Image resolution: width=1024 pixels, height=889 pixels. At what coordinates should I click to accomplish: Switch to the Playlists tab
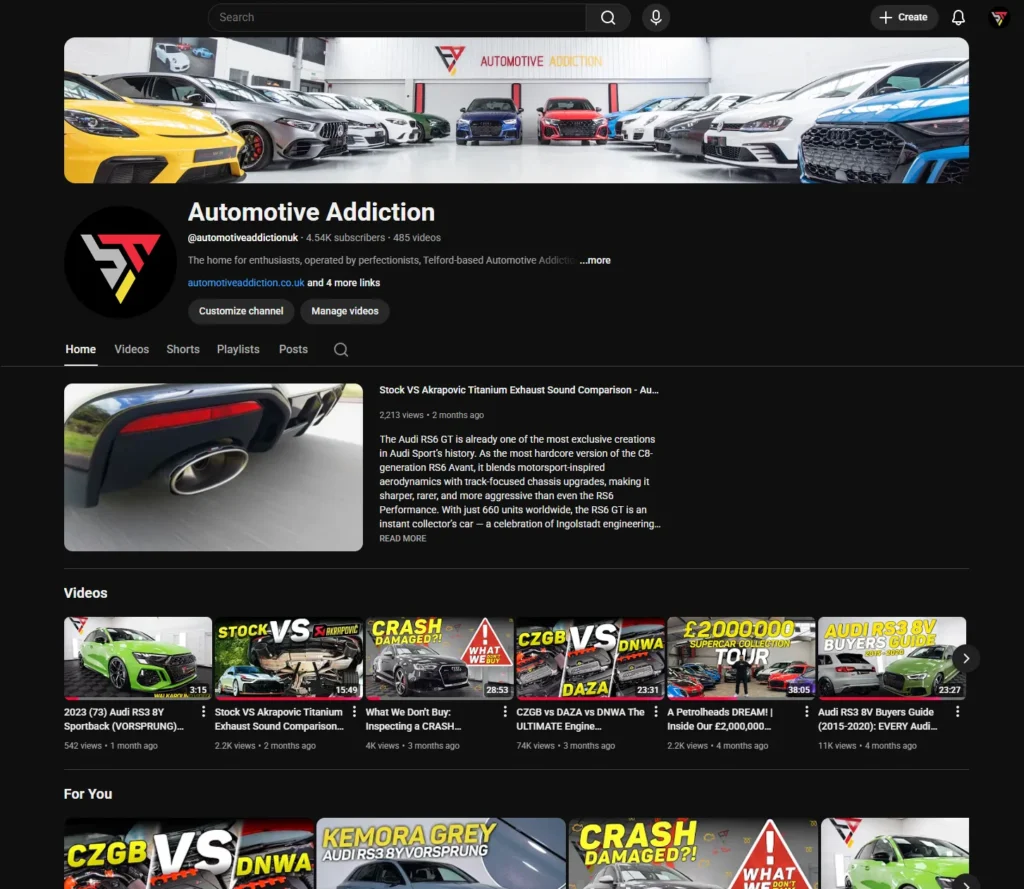(238, 349)
